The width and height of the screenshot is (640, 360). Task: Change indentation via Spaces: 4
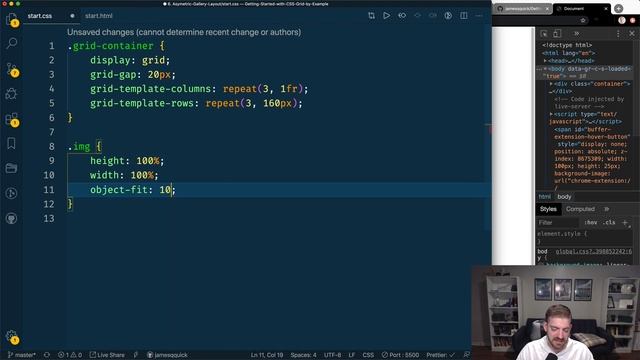303,355
